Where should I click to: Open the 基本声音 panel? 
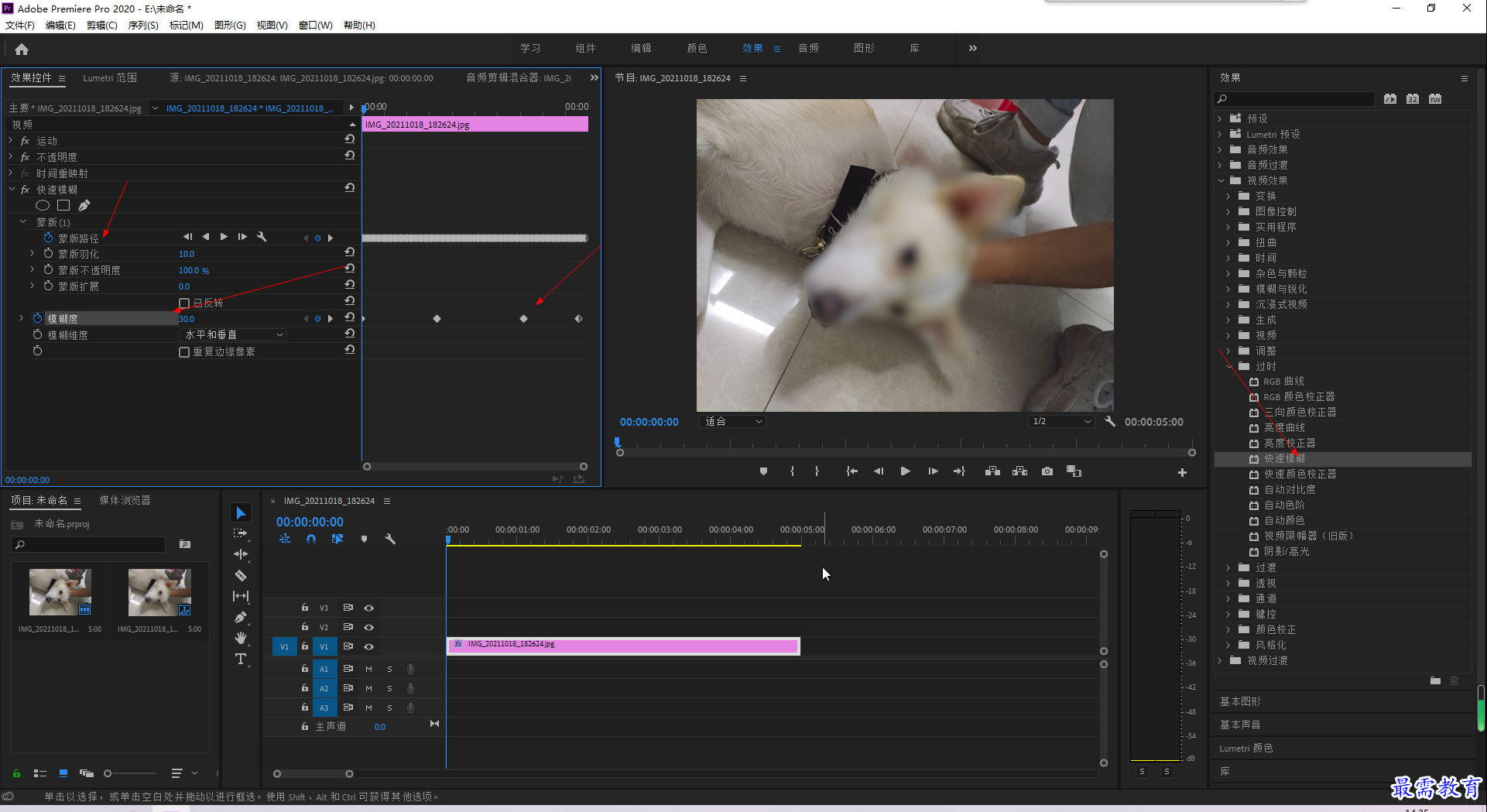click(x=1240, y=725)
